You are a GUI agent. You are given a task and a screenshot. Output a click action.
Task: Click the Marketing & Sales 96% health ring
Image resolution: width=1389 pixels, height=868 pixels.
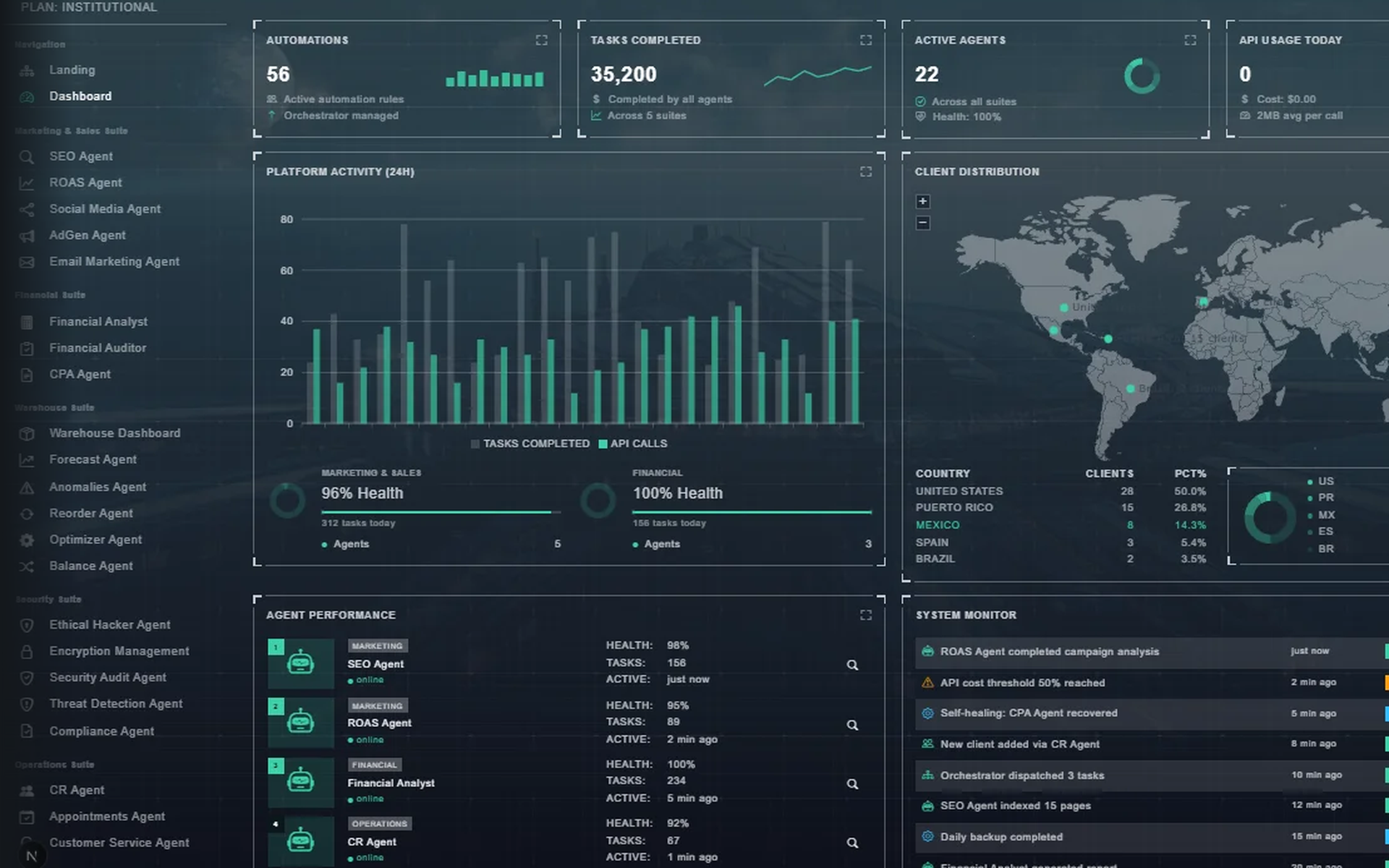click(x=286, y=499)
